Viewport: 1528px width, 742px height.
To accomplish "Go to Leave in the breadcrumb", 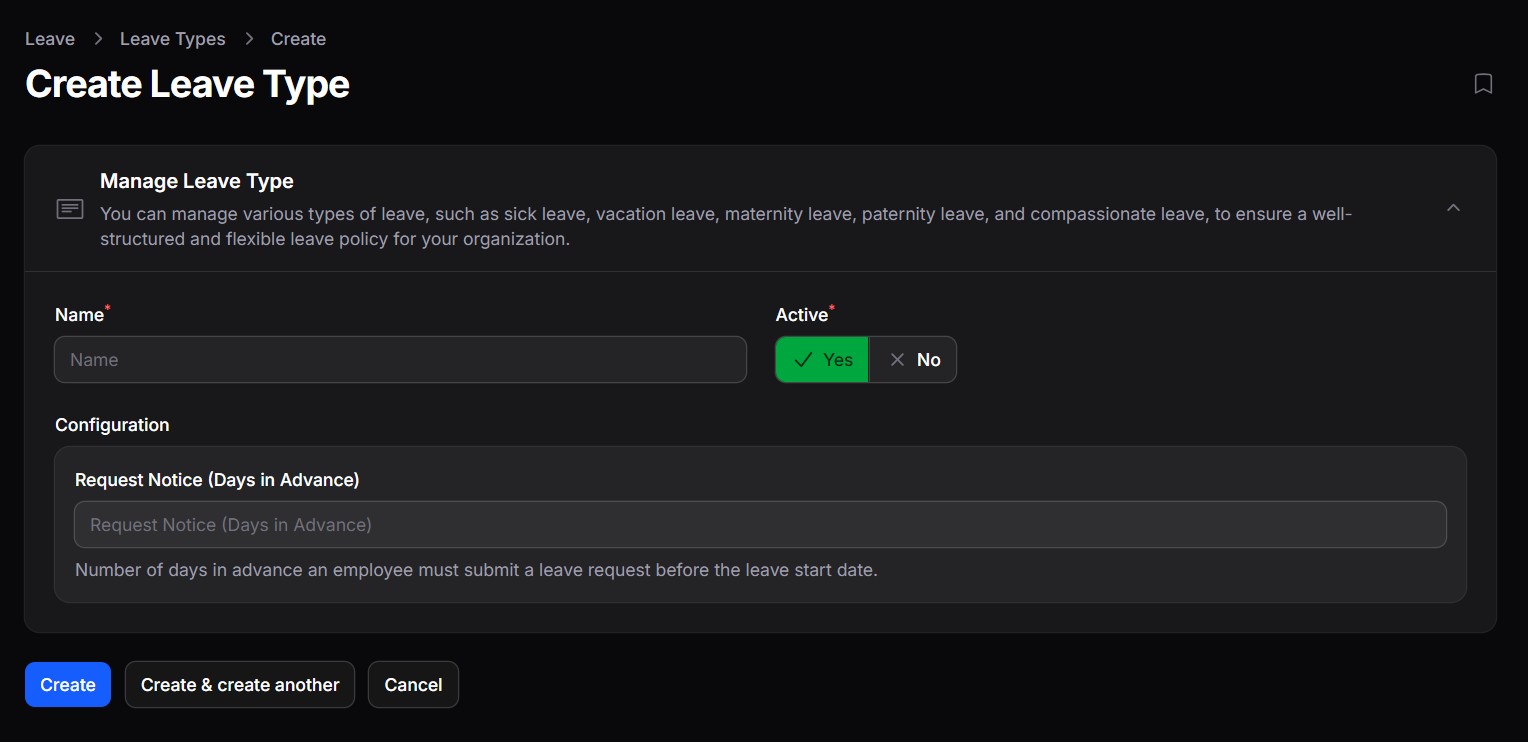I will (x=50, y=39).
